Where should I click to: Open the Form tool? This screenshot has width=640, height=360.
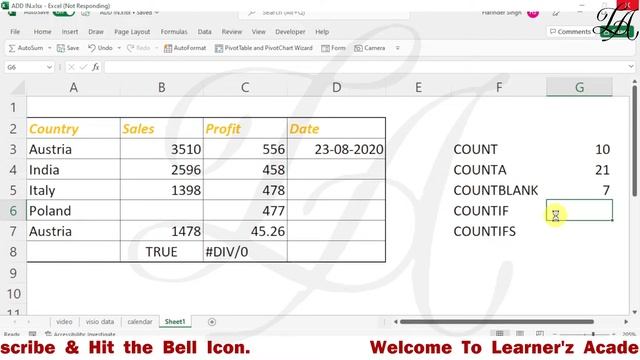click(x=333, y=48)
